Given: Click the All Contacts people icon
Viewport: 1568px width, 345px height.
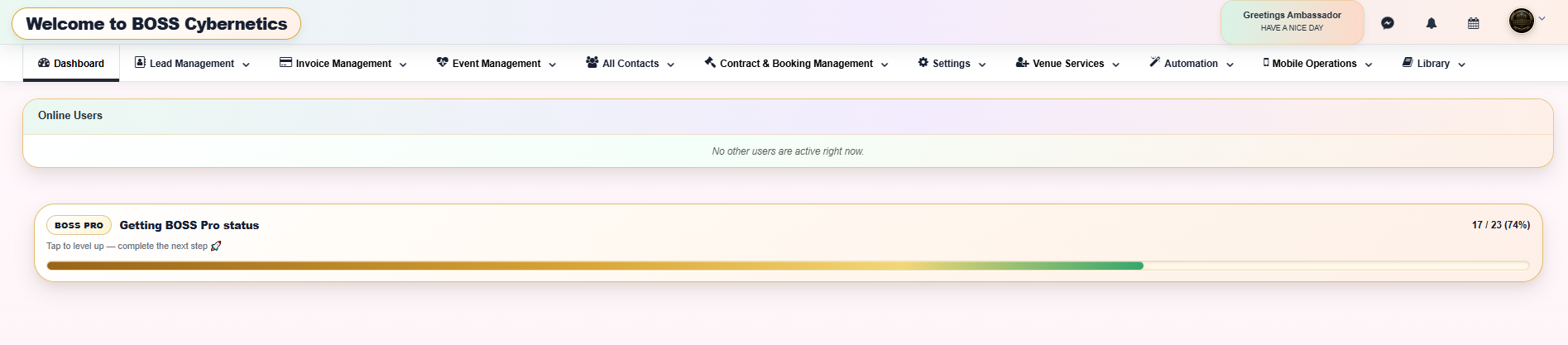Looking at the screenshot, I should point(592,62).
